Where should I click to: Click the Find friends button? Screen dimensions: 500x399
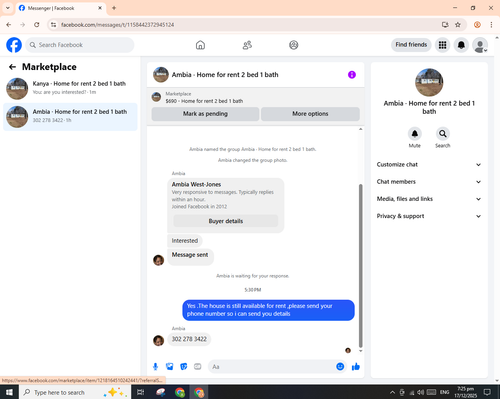(411, 45)
